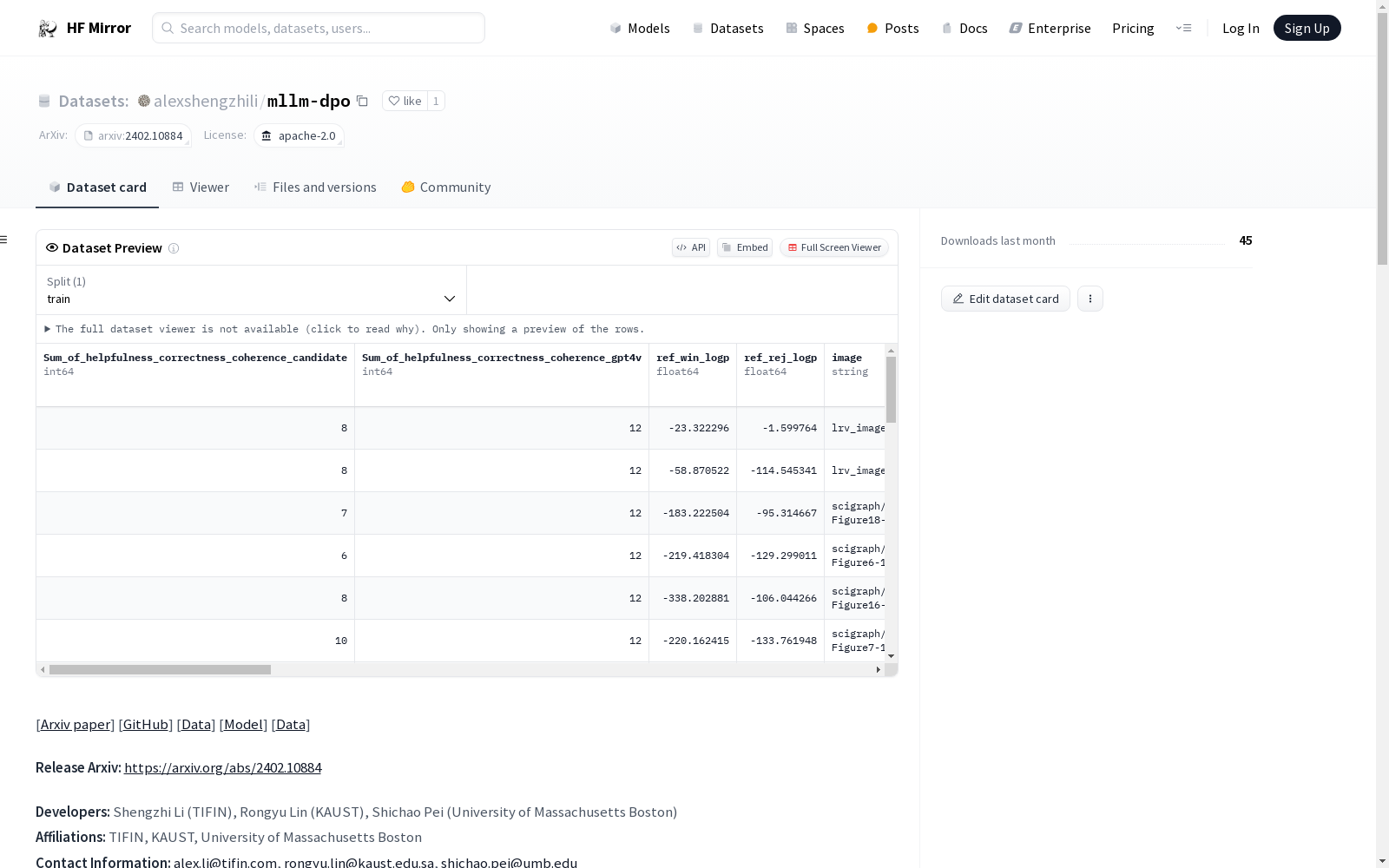
Task: Open the GitHub link
Action: click(146, 725)
